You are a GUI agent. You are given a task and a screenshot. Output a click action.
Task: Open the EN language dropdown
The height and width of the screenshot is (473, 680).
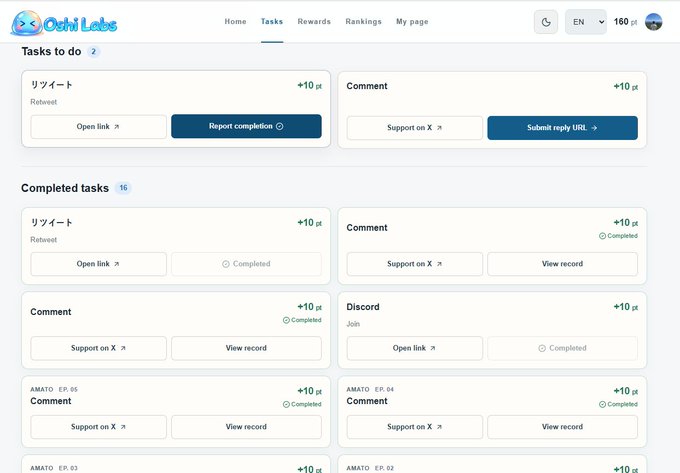point(585,22)
